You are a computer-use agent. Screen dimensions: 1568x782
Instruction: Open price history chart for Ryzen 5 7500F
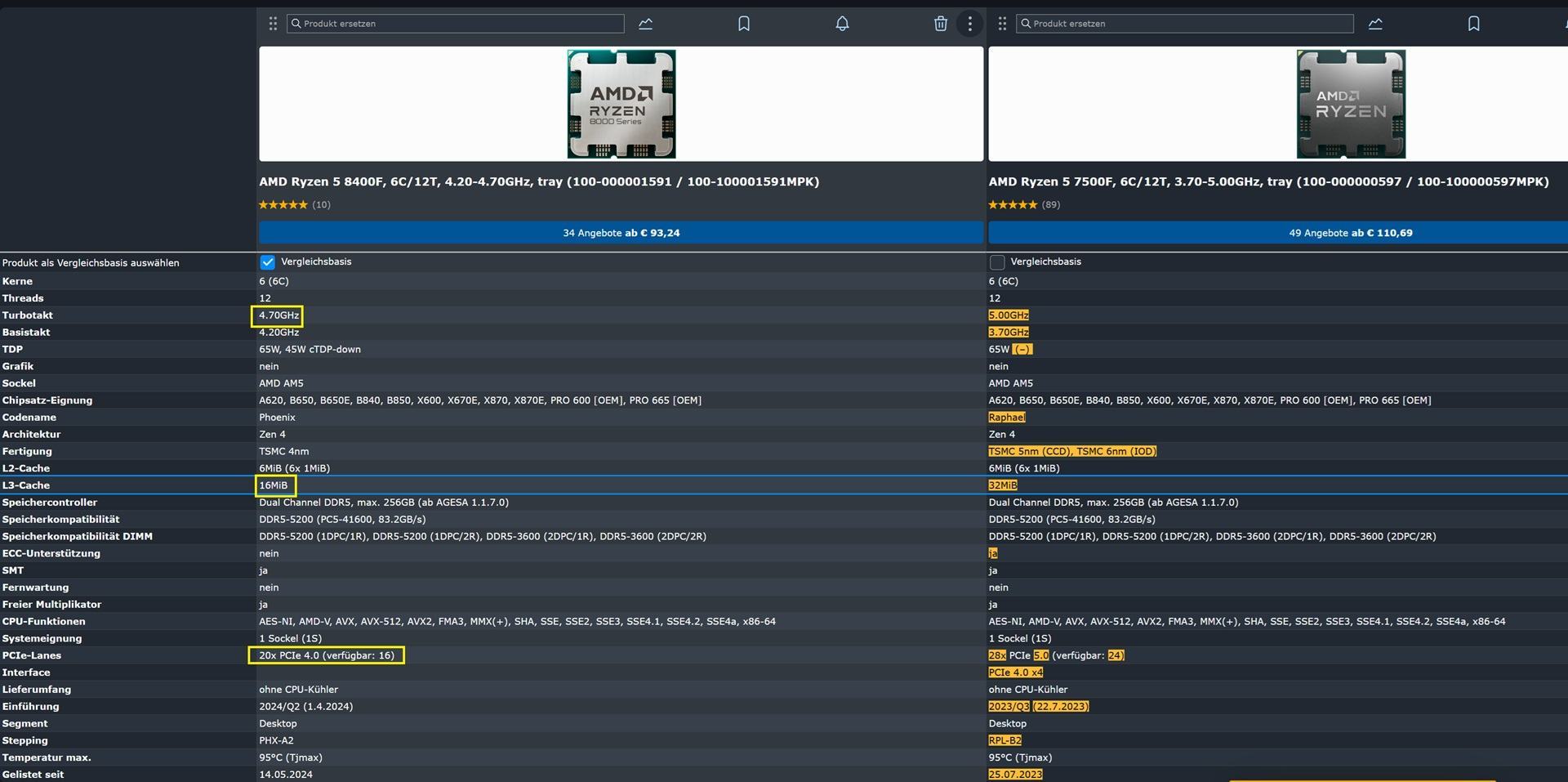click(1375, 24)
